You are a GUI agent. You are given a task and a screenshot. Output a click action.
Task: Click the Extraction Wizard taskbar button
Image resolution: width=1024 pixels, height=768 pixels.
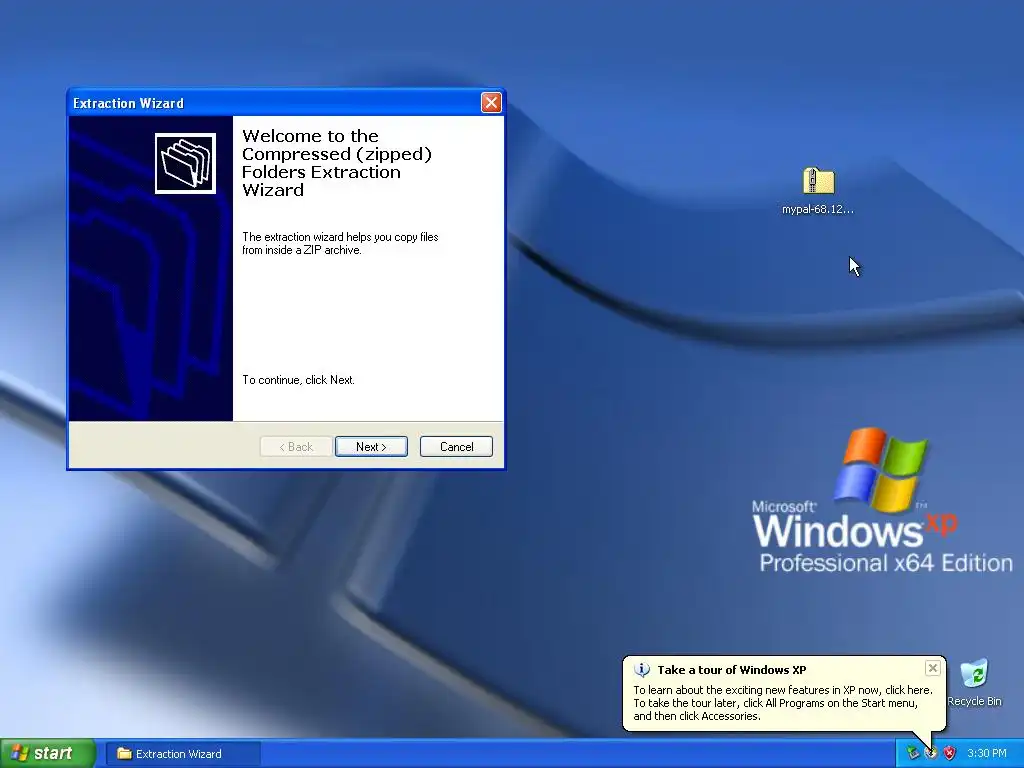pos(184,754)
